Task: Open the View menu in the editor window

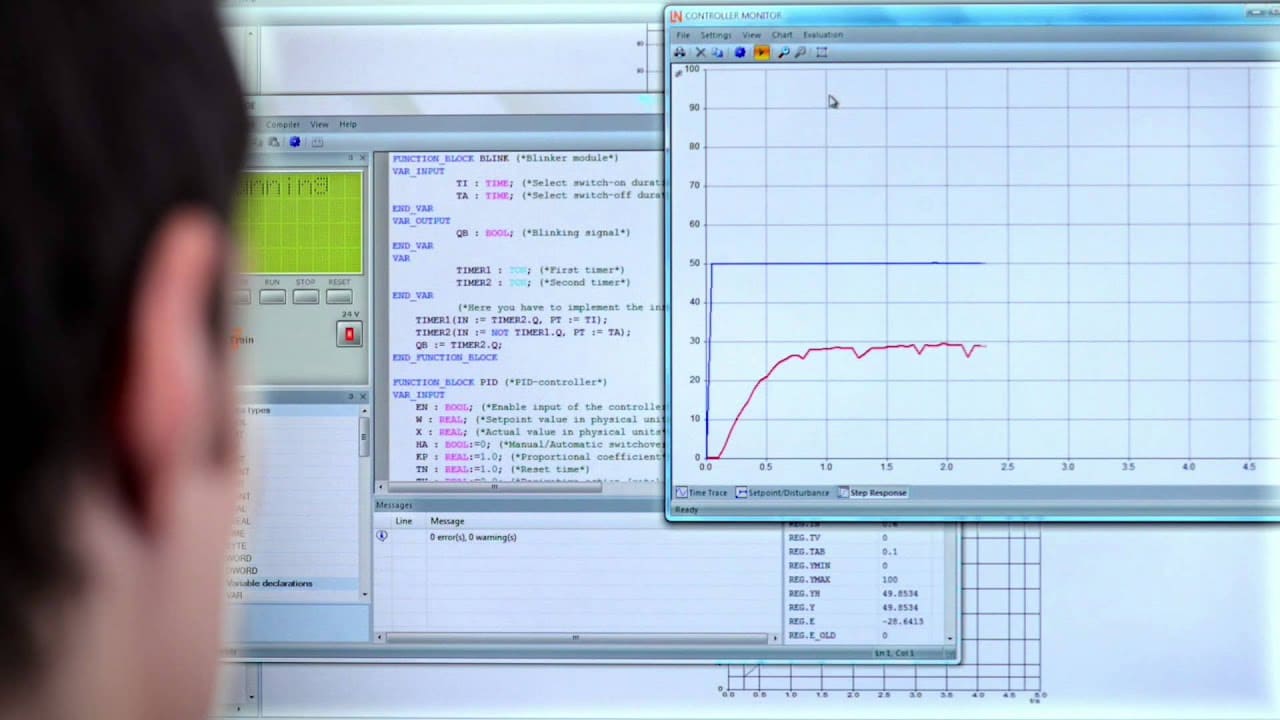Action: 319,124
